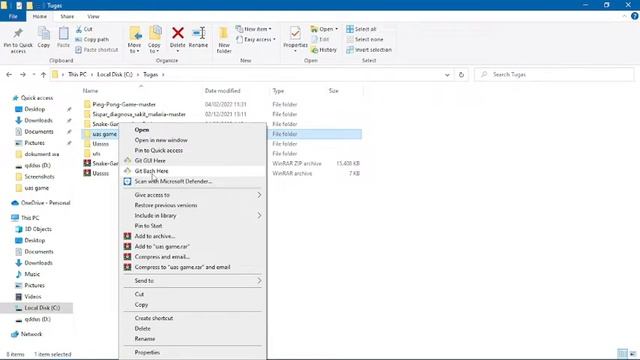Switch to large icons view layout

(633, 353)
